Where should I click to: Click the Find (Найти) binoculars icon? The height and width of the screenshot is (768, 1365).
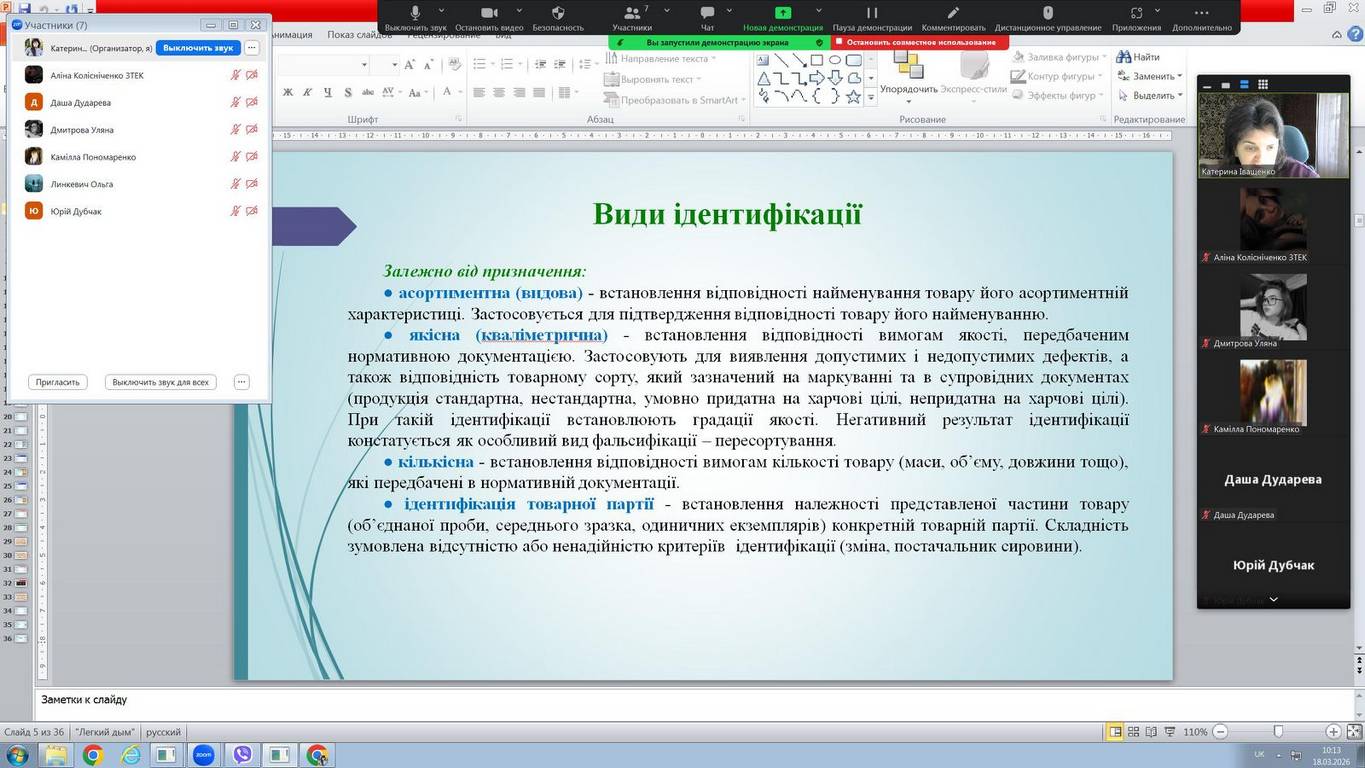[x=1124, y=57]
